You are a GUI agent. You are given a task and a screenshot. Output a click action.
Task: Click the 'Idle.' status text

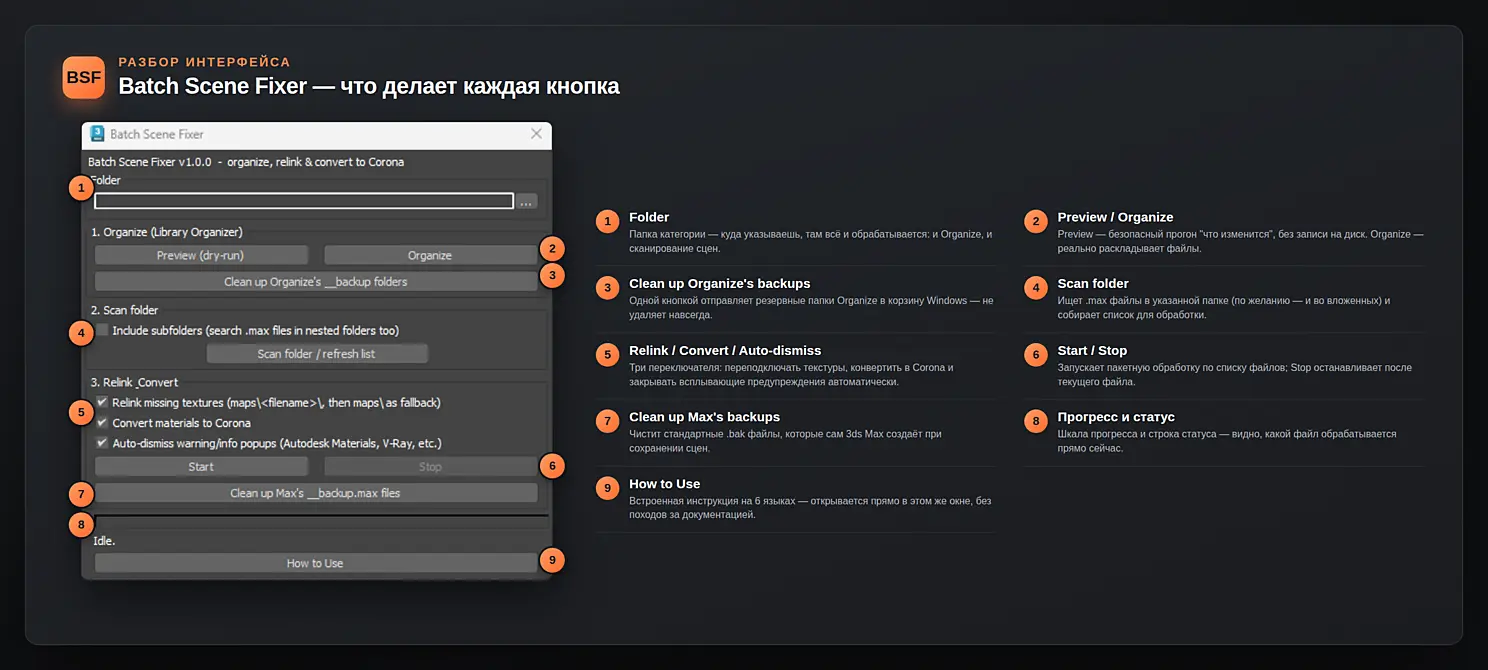click(104, 541)
